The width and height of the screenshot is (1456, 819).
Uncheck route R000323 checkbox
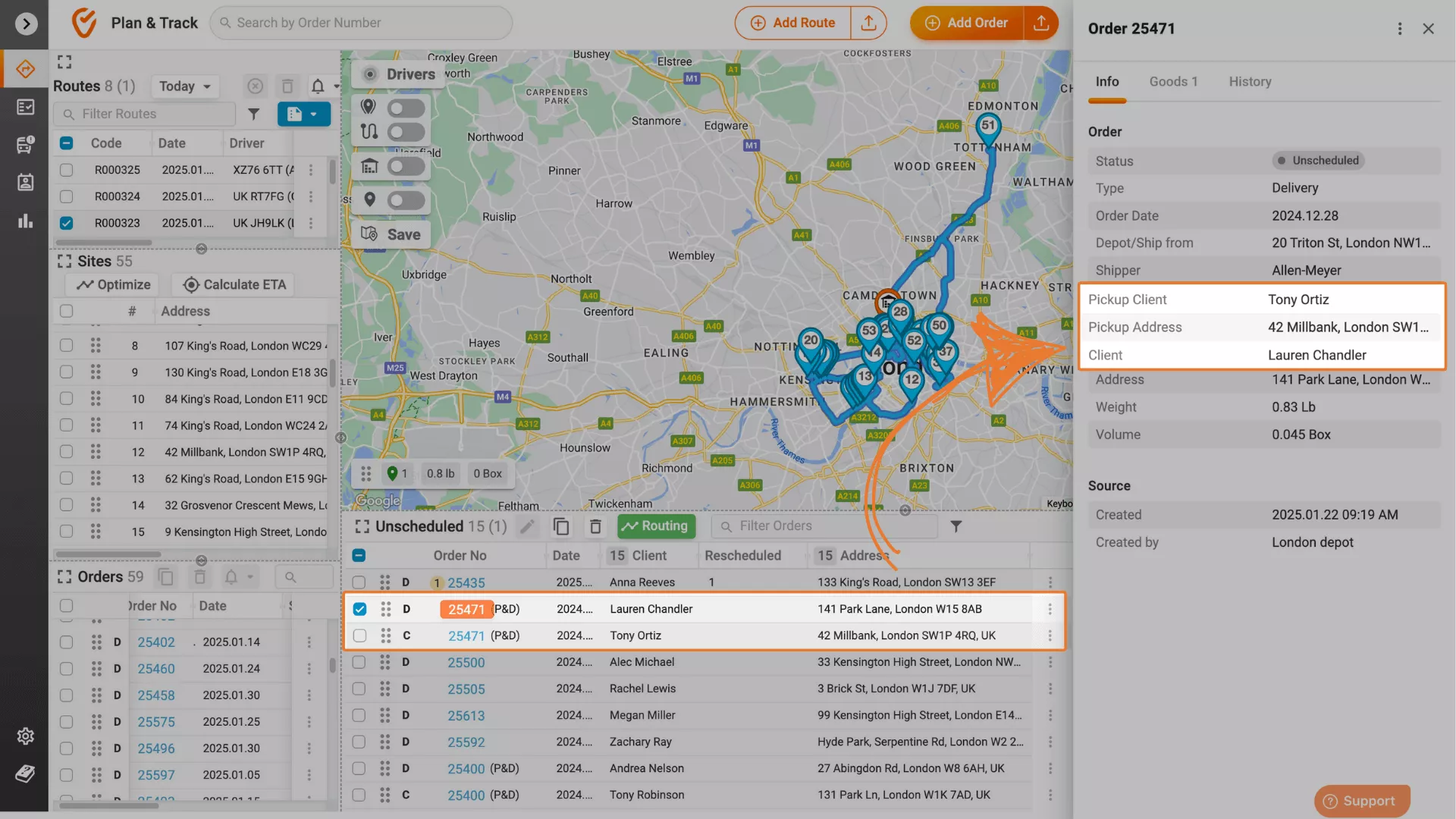[x=67, y=223]
